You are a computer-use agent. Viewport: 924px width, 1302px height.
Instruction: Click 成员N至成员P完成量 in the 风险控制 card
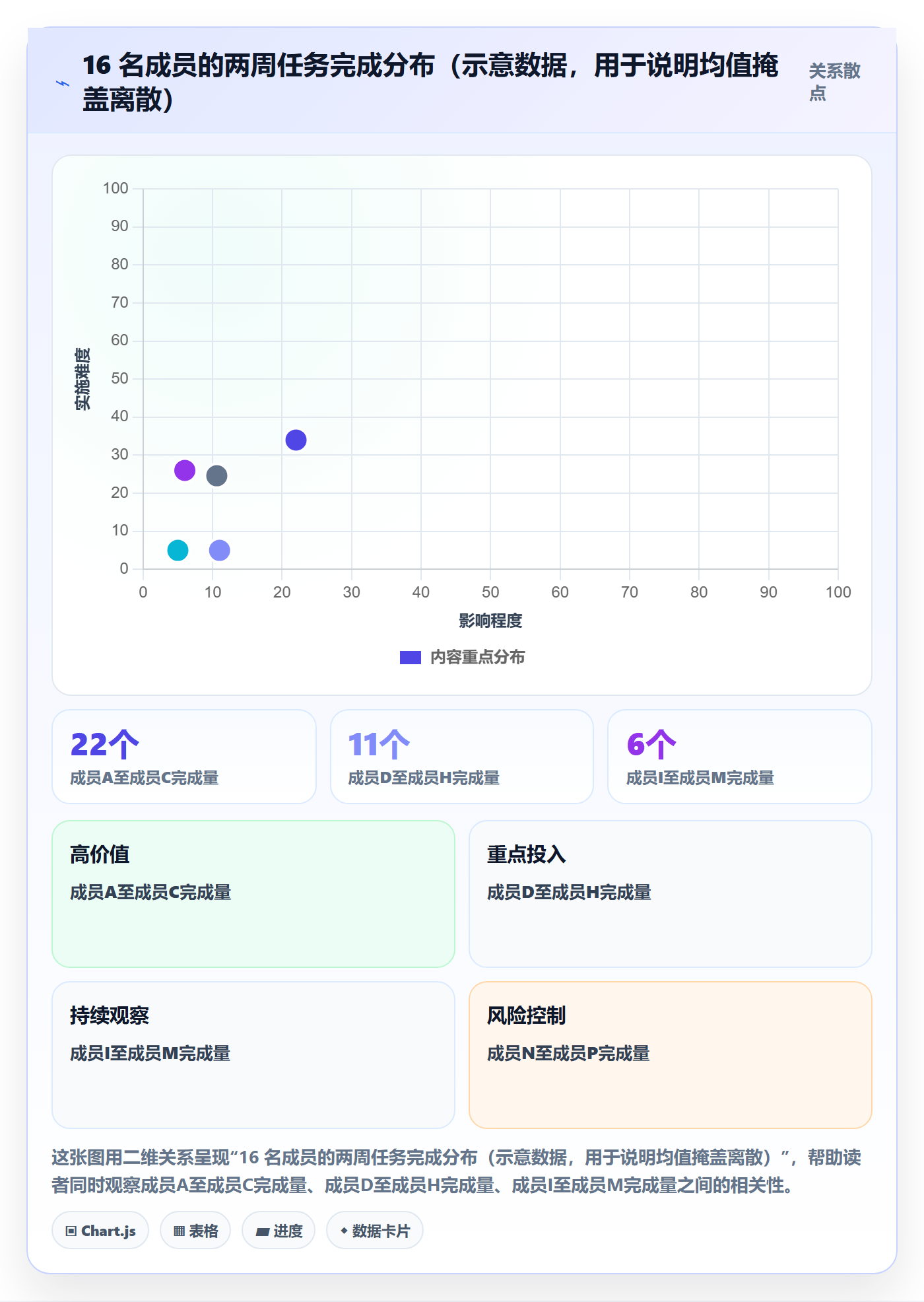(568, 1053)
